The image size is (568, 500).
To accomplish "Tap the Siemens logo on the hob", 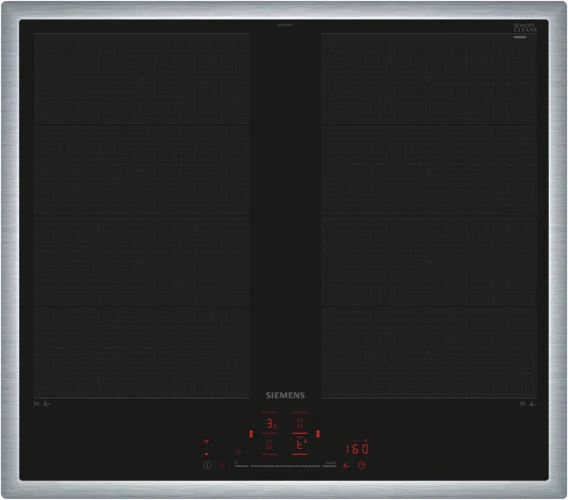I will point(285,395).
